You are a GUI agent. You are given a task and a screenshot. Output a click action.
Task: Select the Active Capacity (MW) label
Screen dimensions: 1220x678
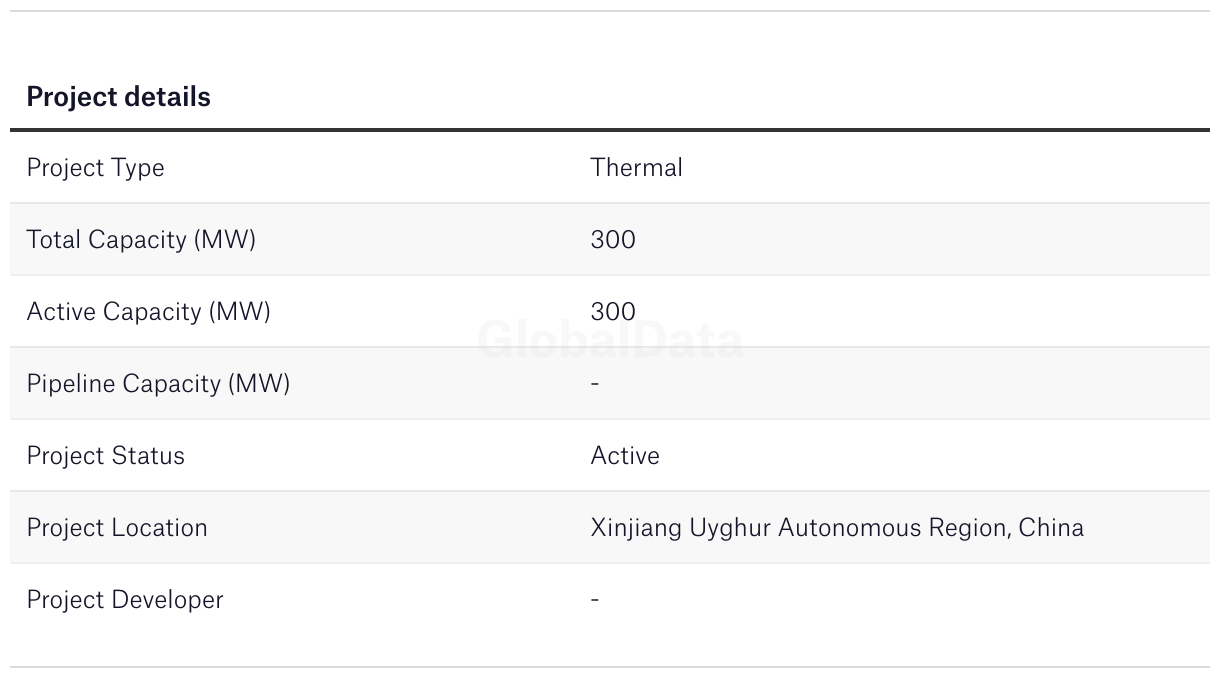(x=148, y=311)
